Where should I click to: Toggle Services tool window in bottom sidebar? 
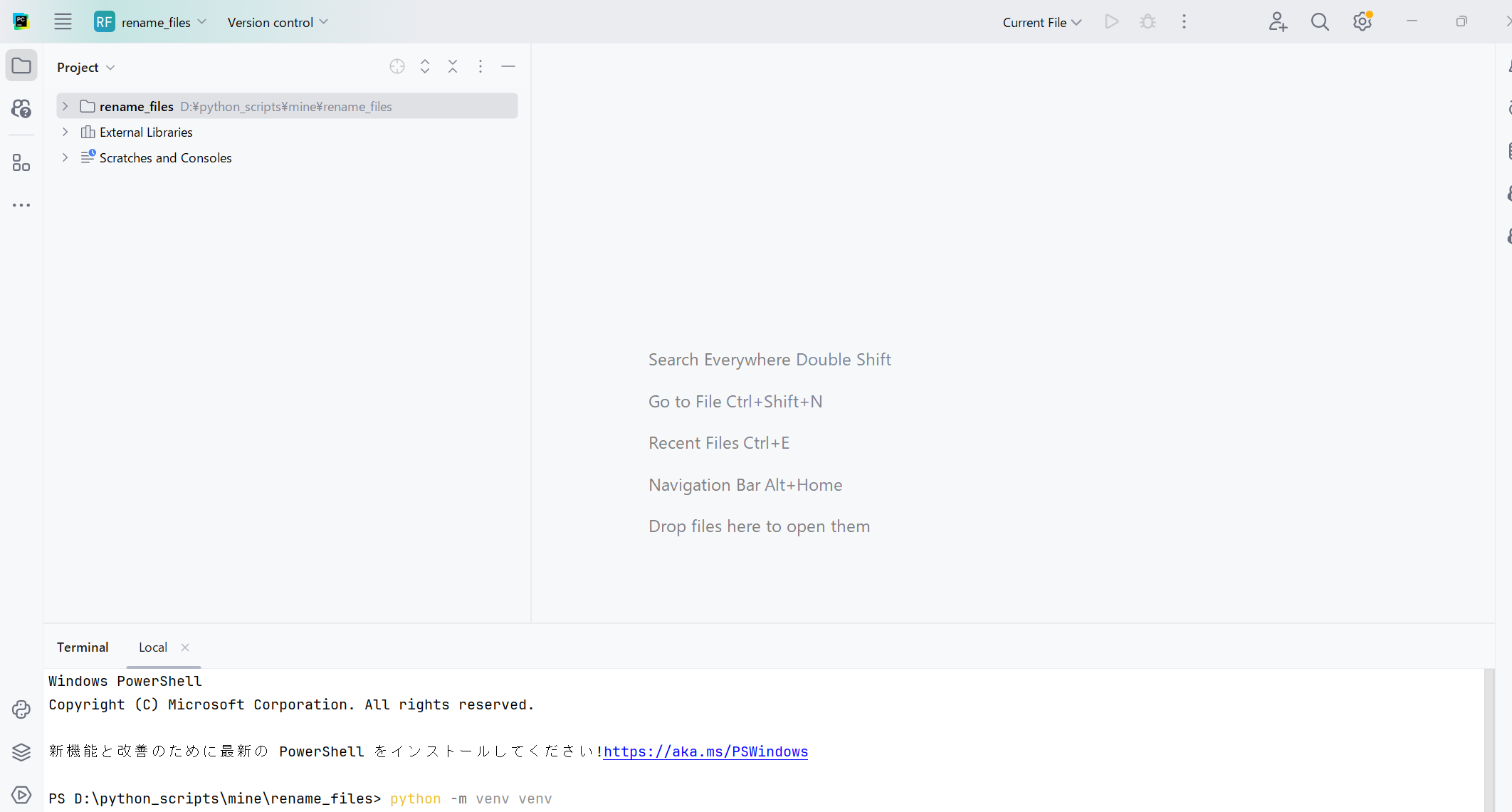coord(21,795)
